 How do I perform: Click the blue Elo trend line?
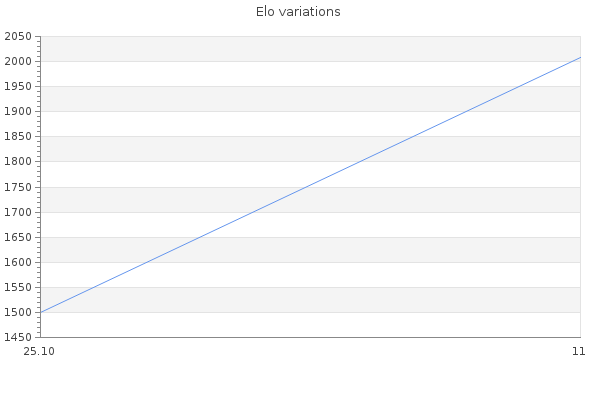tap(310, 185)
